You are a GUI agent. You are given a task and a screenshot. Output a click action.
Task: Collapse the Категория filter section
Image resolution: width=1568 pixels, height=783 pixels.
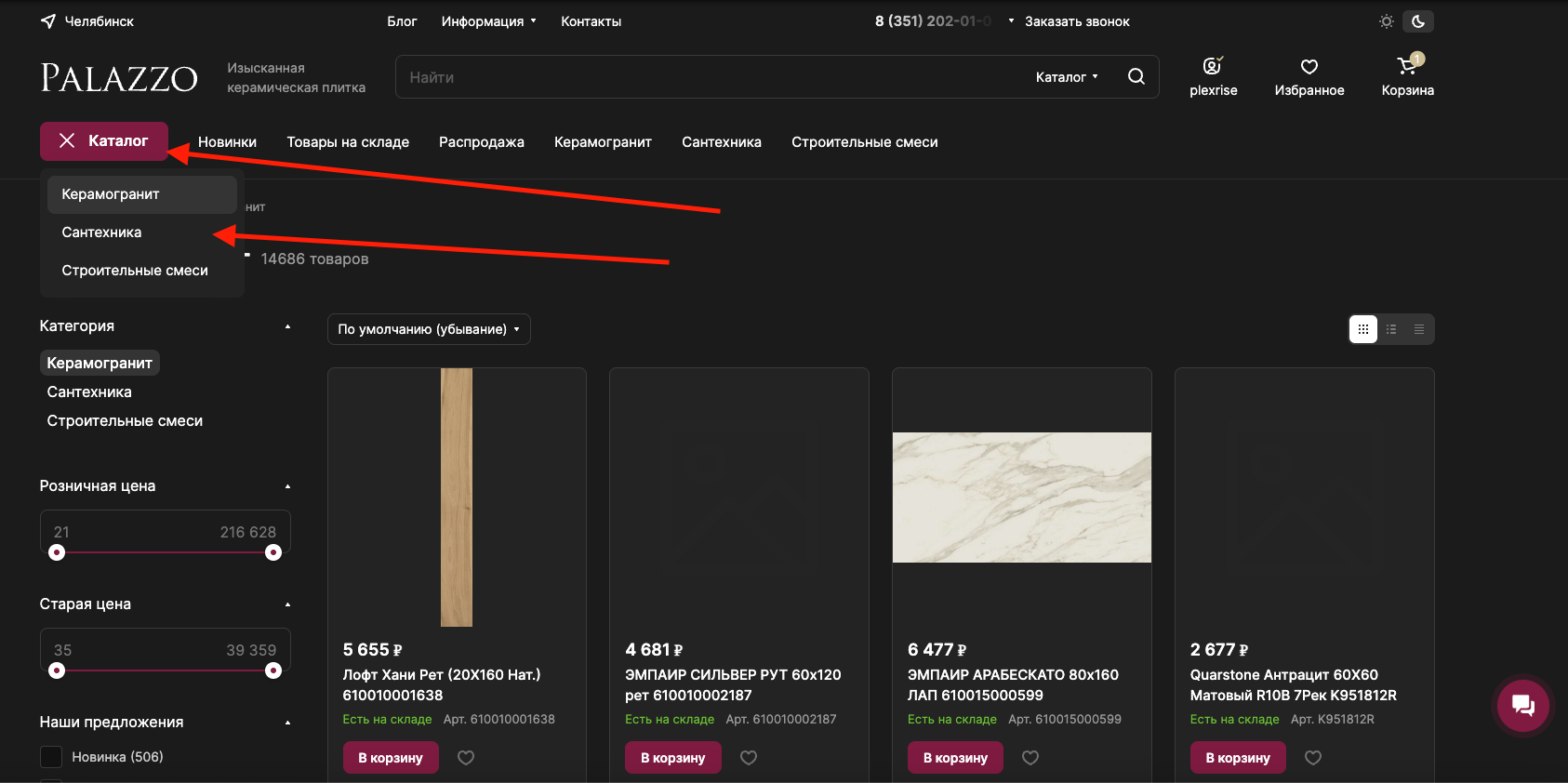click(287, 326)
